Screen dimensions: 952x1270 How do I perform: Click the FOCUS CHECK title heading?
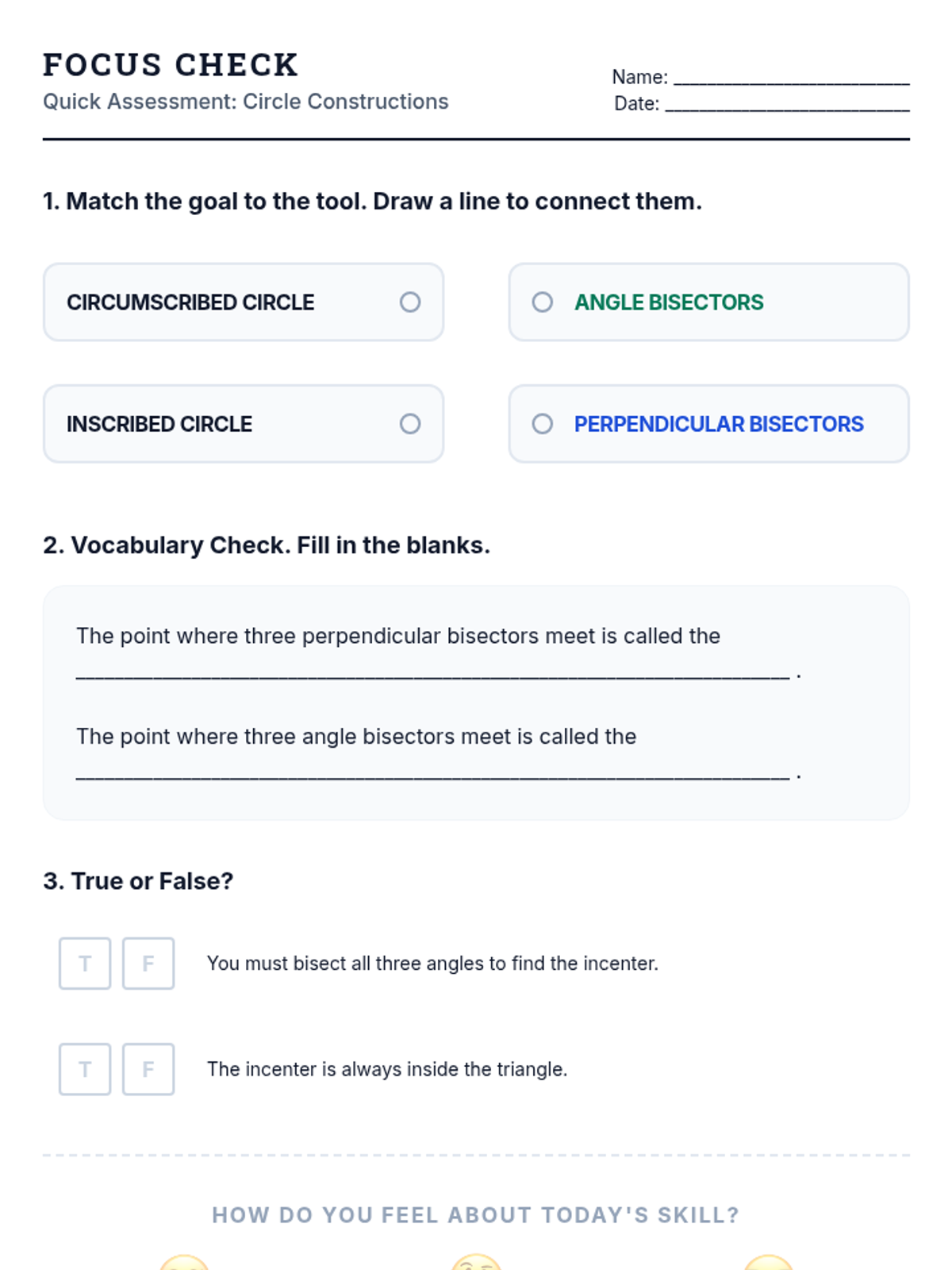click(171, 65)
